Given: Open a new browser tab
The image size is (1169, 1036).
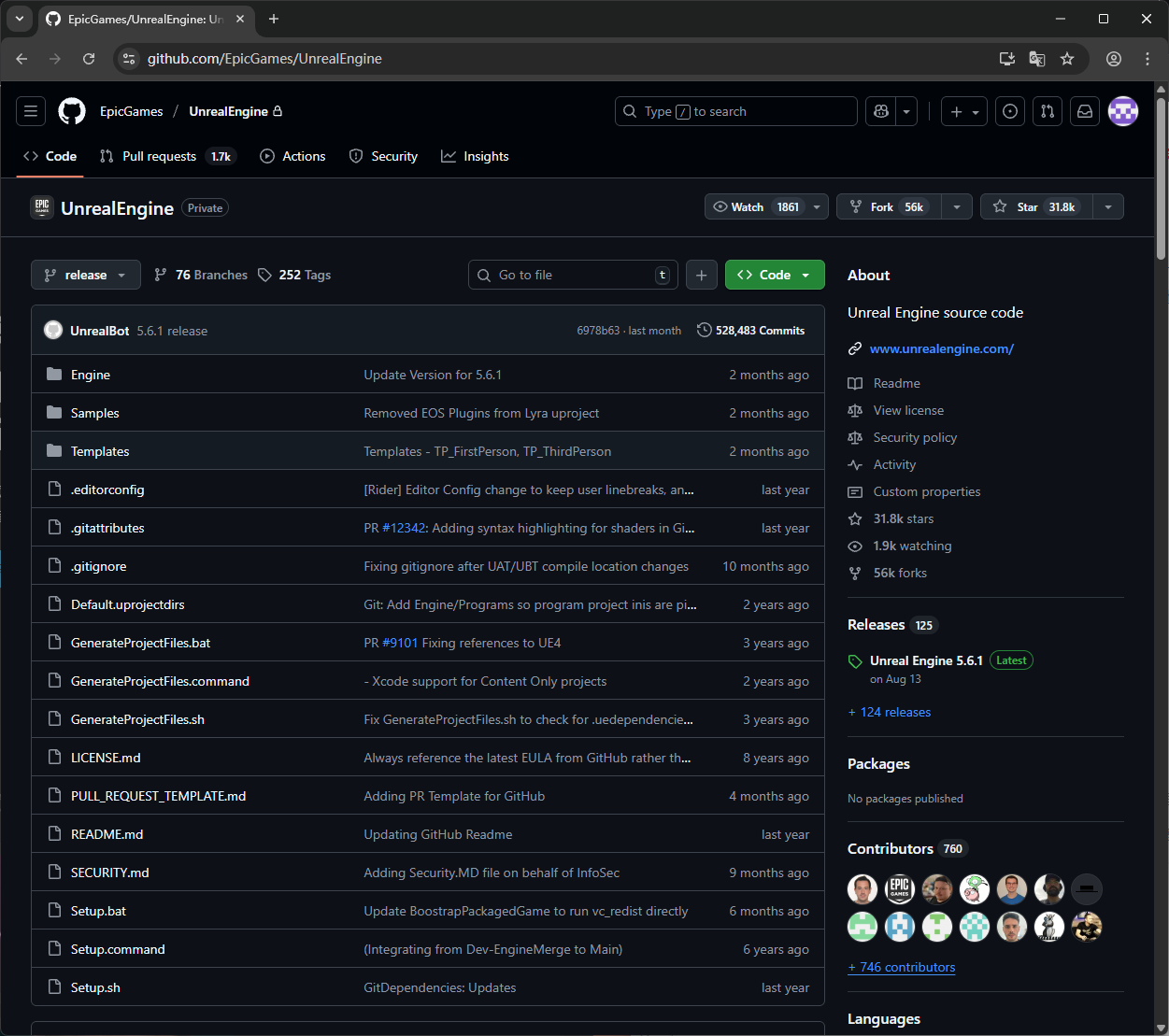Looking at the screenshot, I should [x=274, y=19].
